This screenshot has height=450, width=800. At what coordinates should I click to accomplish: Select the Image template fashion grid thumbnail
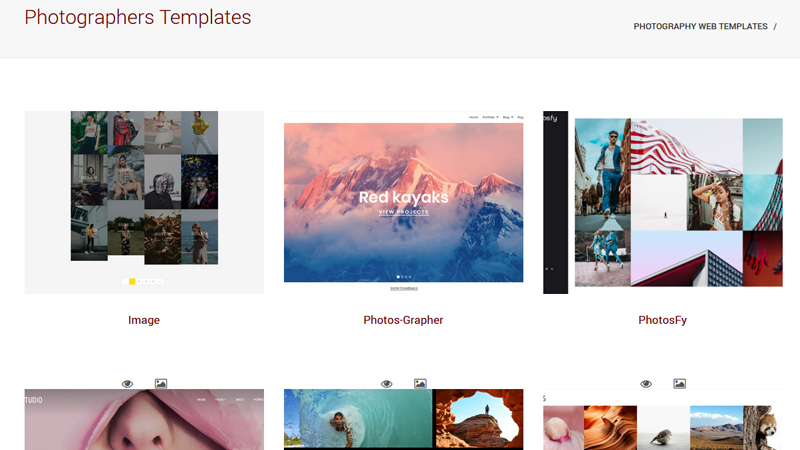point(144,202)
